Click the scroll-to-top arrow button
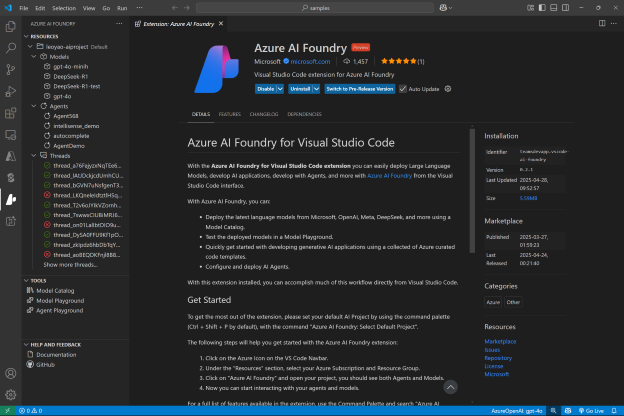The width and height of the screenshot is (624, 416). tap(450, 387)
